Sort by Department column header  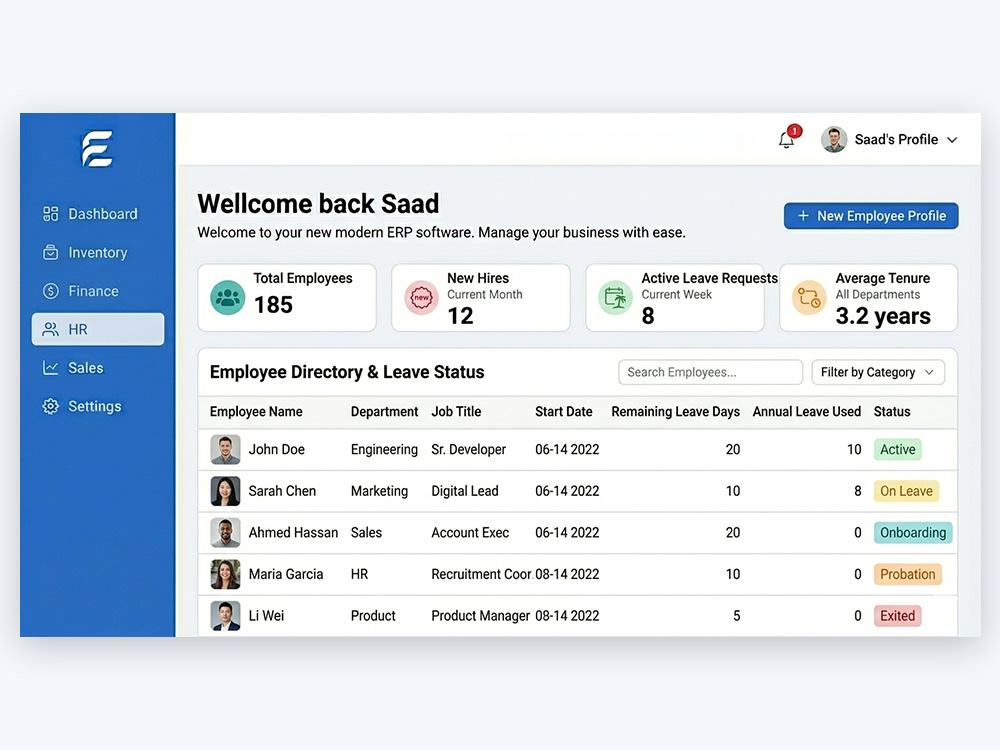385,412
